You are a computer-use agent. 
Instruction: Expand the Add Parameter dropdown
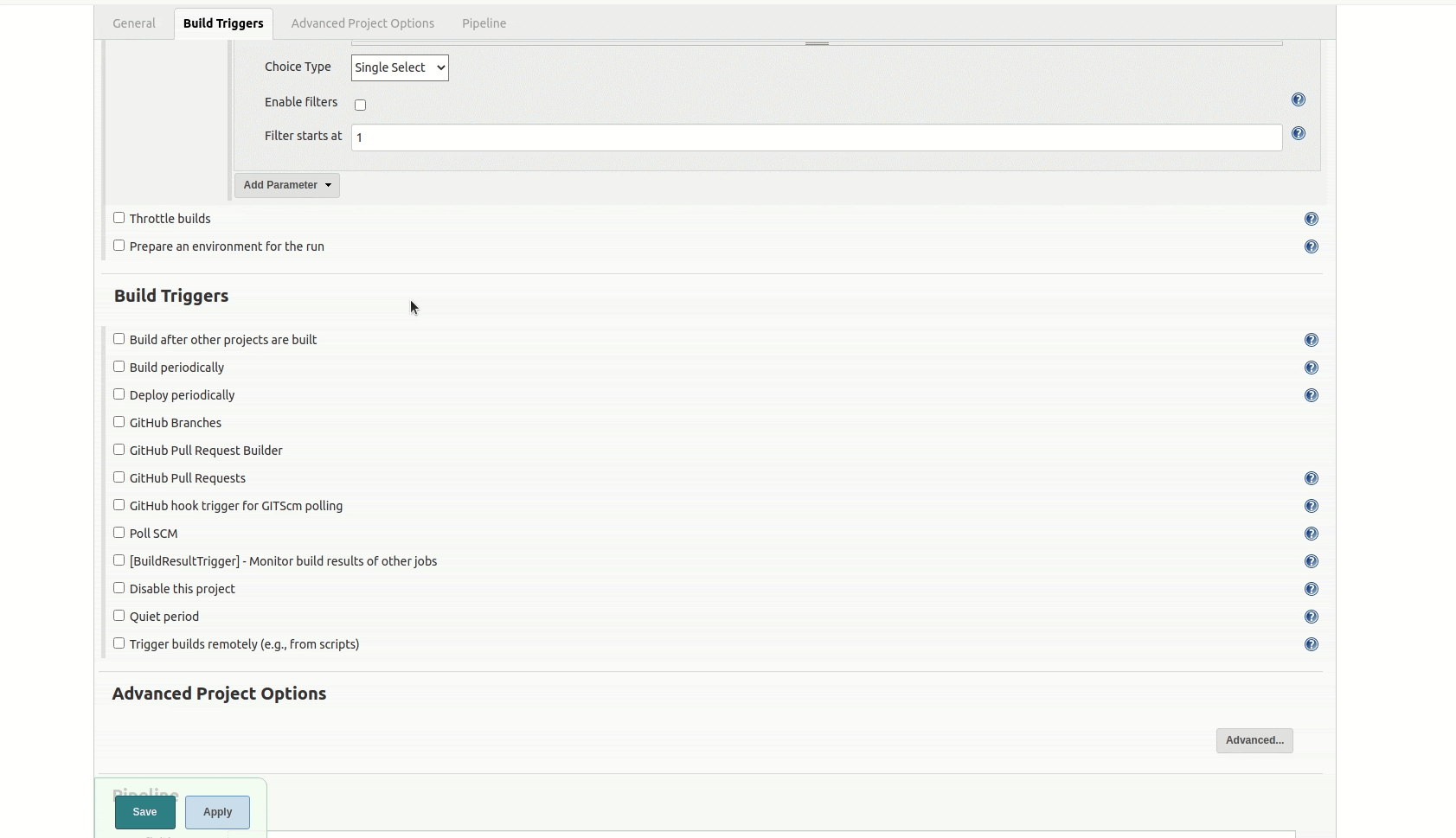pyautogui.click(x=286, y=185)
